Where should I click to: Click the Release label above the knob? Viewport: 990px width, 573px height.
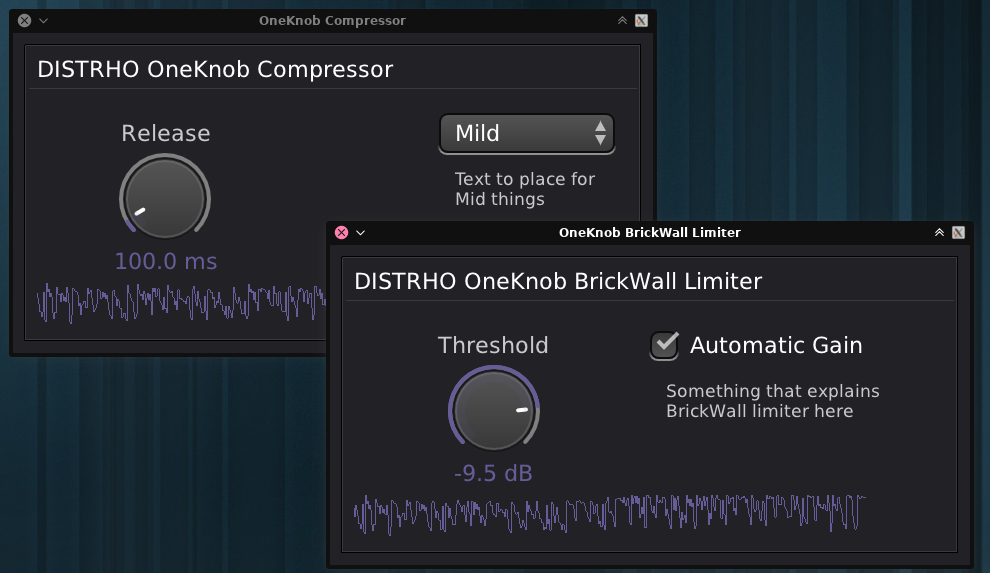point(166,133)
